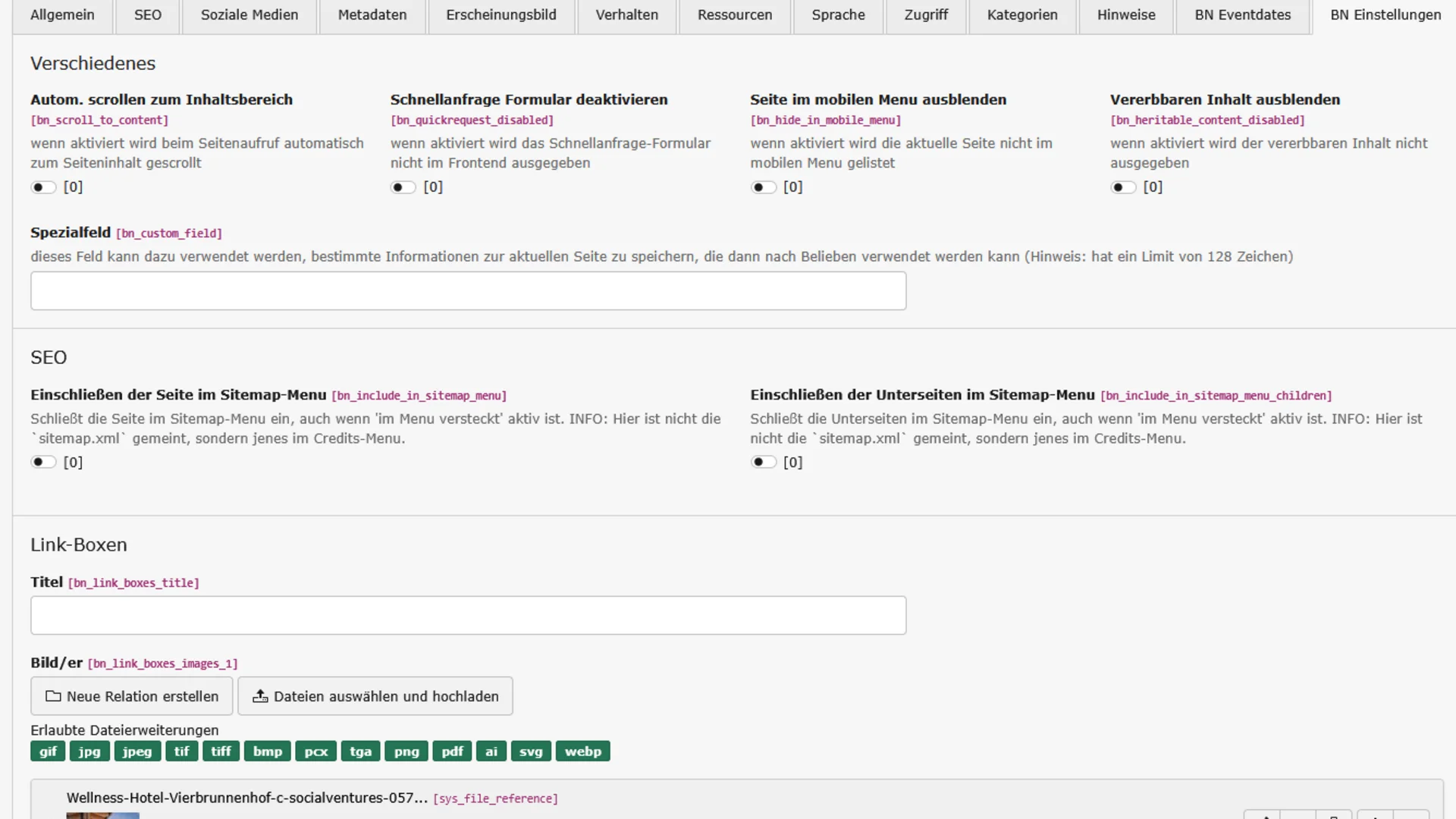Enable Autom. scrollen zum Inhaltsbereich toggle

click(x=43, y=187)
